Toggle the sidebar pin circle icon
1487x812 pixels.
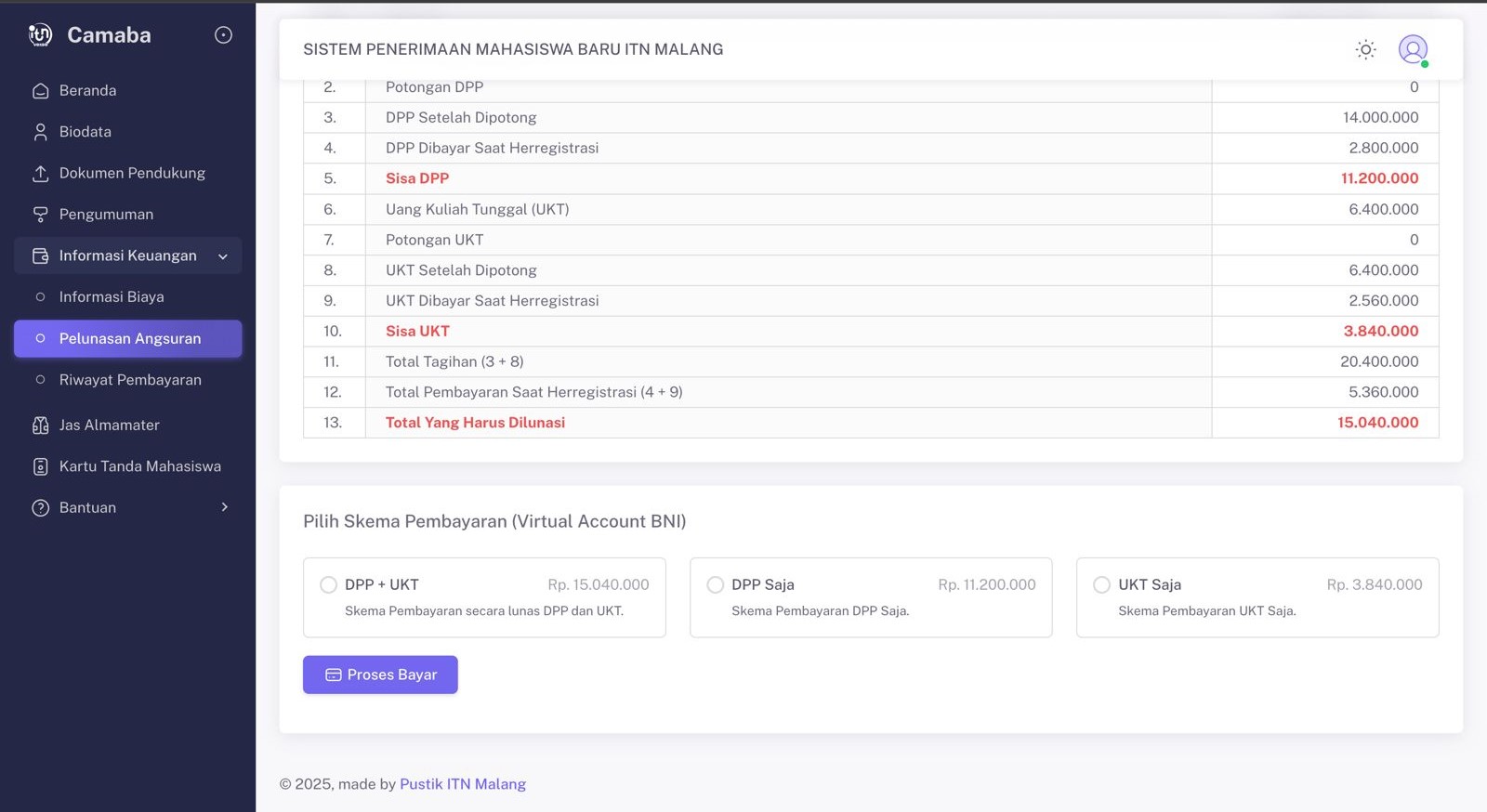[223, 35]
